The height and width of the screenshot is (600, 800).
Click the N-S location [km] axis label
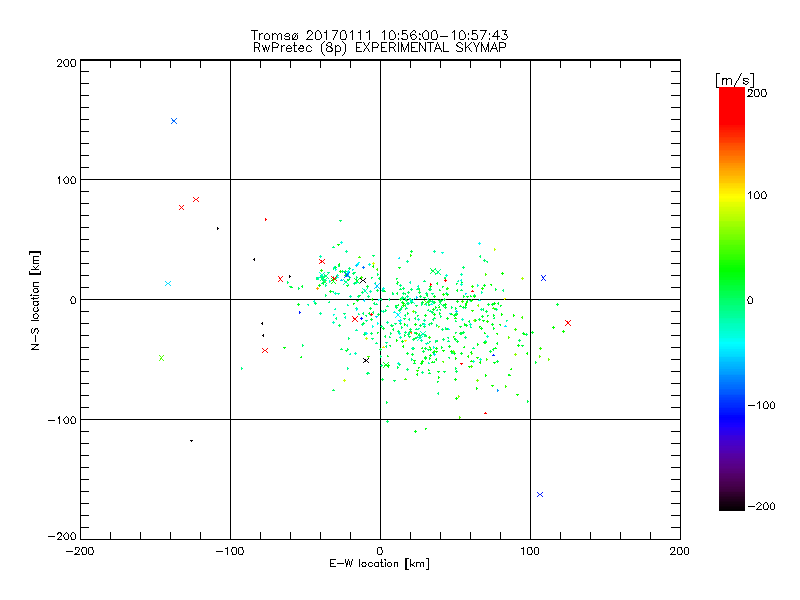click(35, 300)
